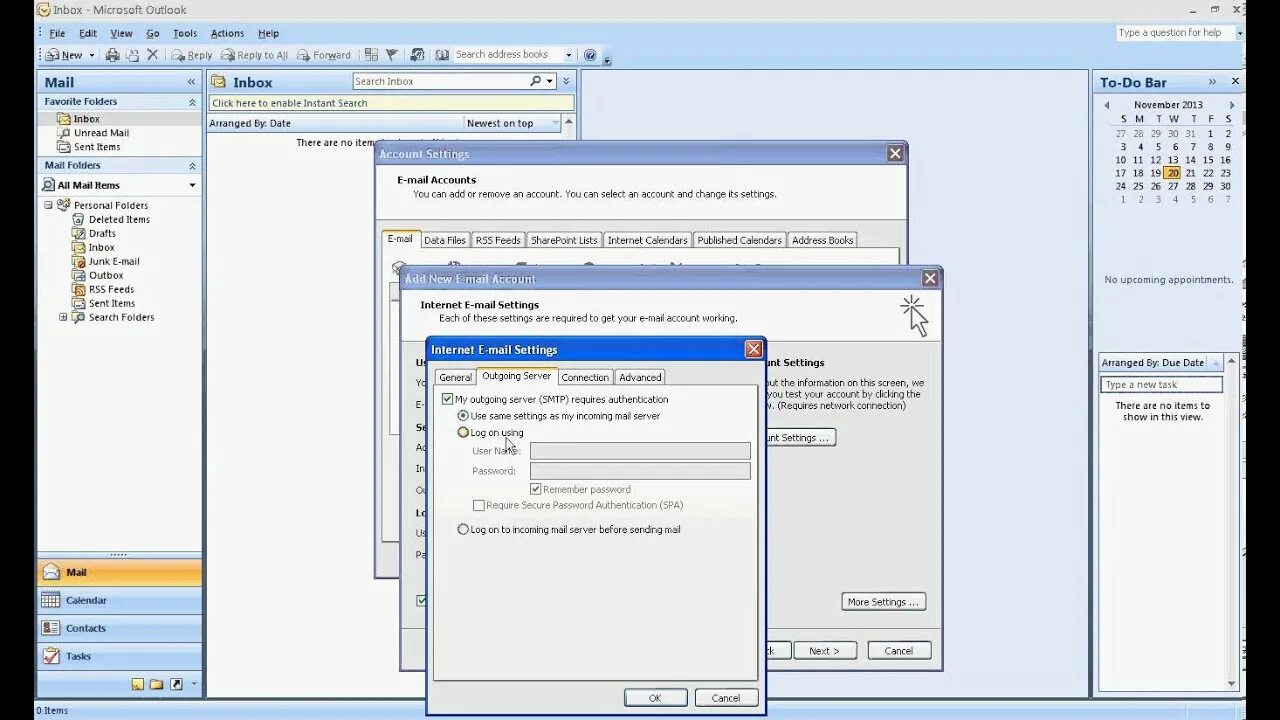Collapse the Favorite Folders section
This screenshot has height=720, width=1280.
pyautogui.click(x=192, y=102)
